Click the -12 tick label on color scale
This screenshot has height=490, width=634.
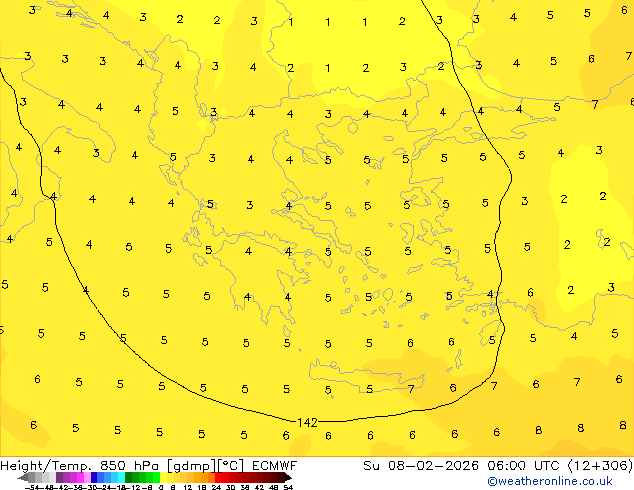pos(134,488)
